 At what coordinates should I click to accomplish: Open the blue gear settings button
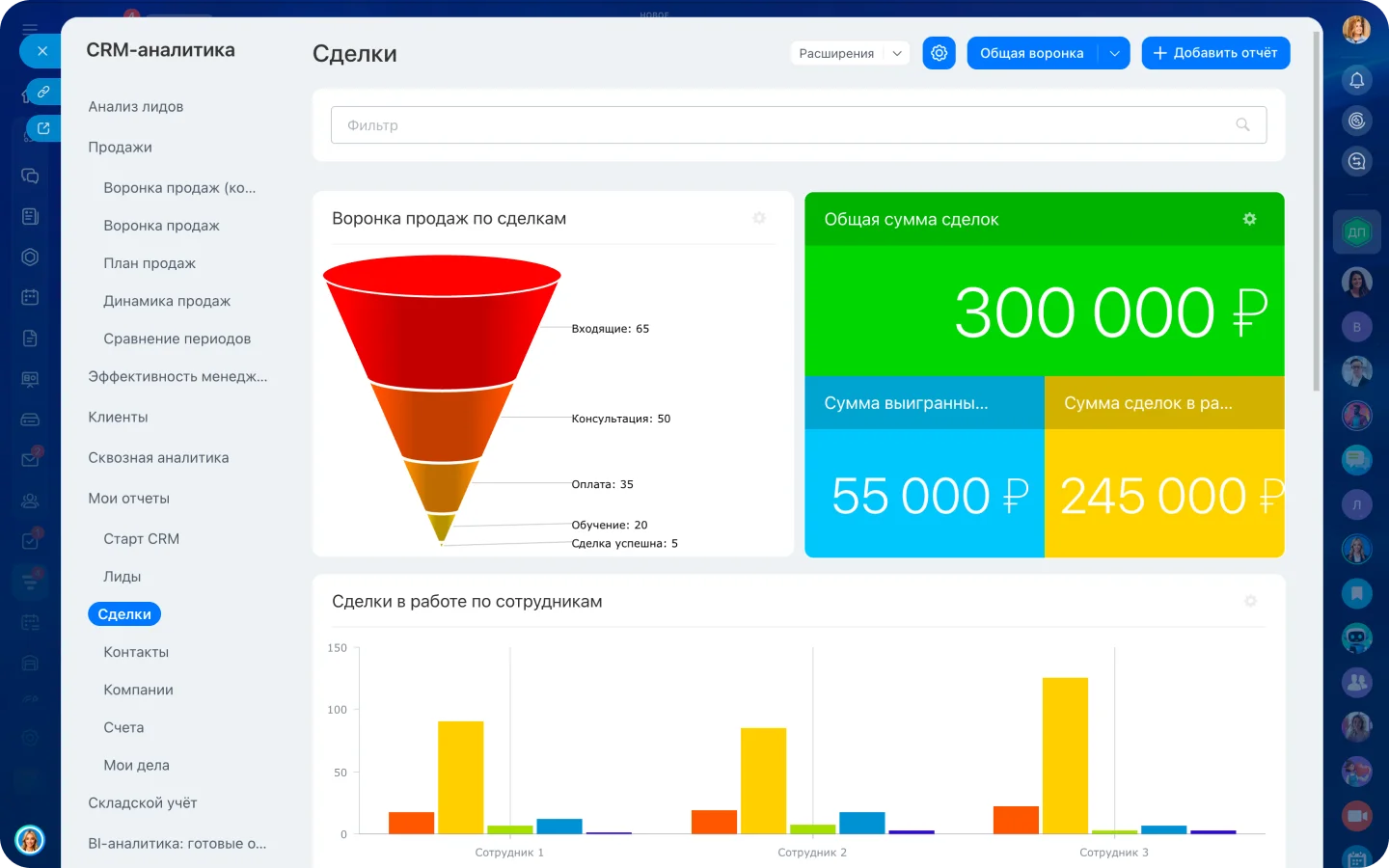939,53
